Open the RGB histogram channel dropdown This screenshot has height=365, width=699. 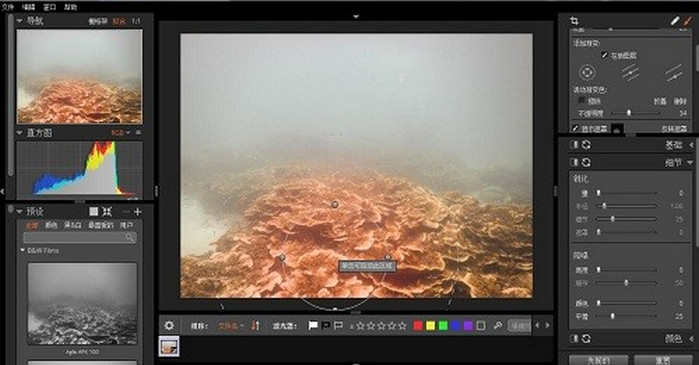120,133
